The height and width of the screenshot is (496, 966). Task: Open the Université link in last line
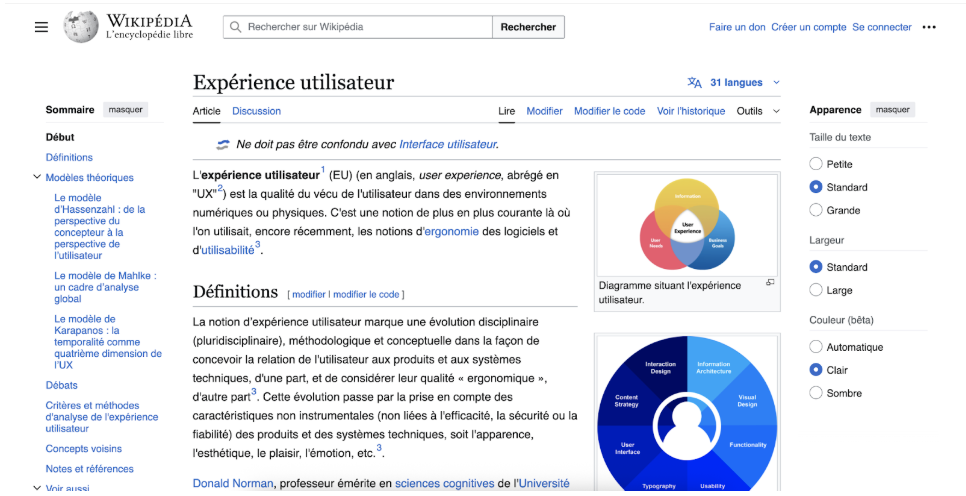[x=544, y=484]
